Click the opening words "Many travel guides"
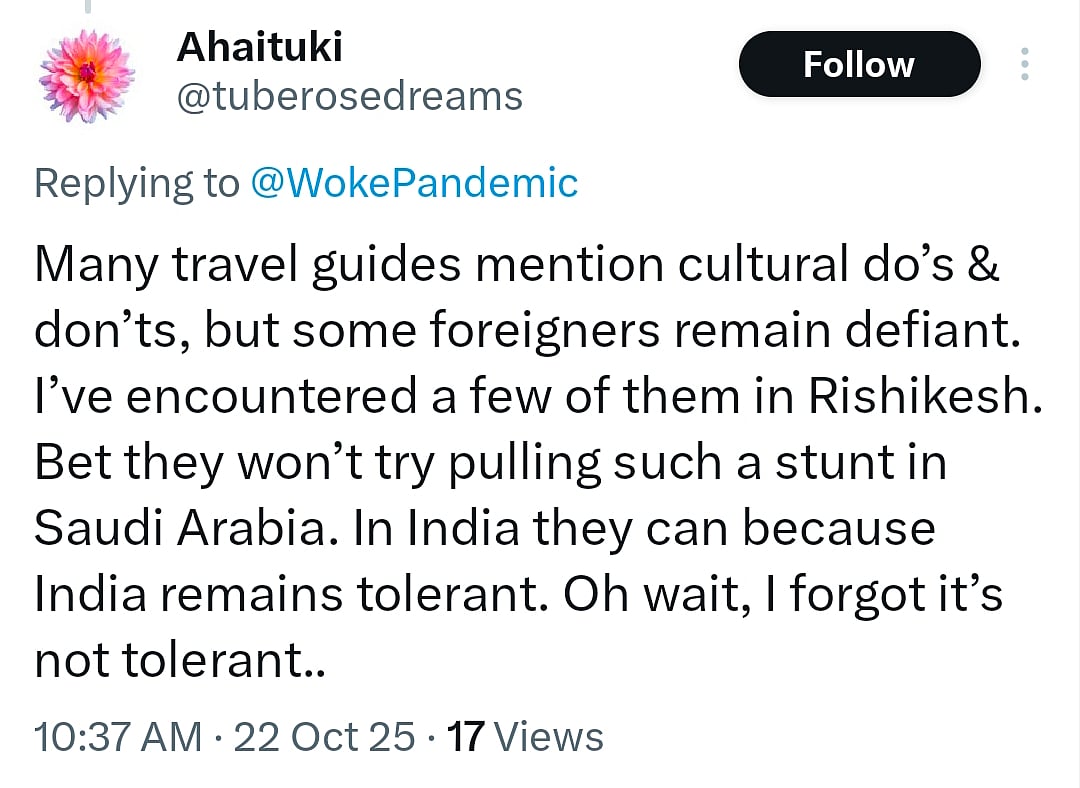Viewport: 1080px width, 788px height. coord(248,265)
